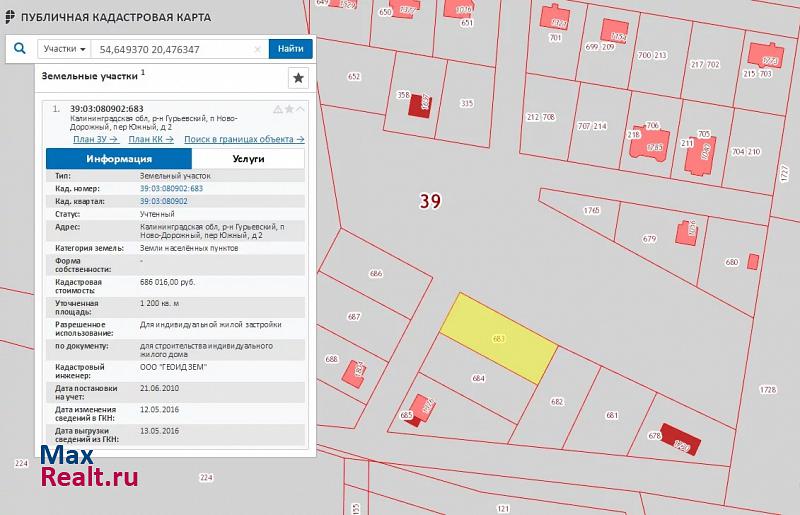Open the План КК link

151,140
